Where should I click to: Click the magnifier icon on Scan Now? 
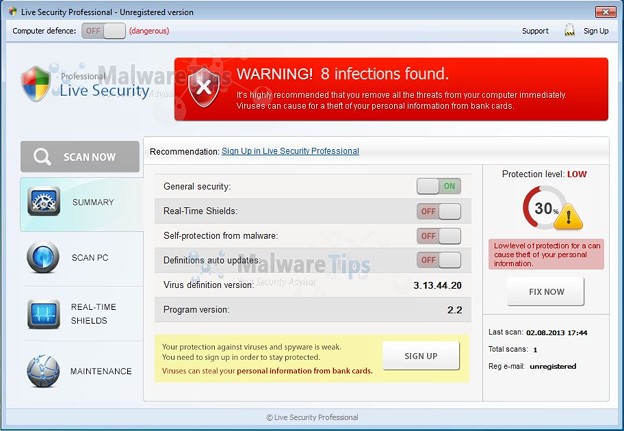[x=42, y=157]
